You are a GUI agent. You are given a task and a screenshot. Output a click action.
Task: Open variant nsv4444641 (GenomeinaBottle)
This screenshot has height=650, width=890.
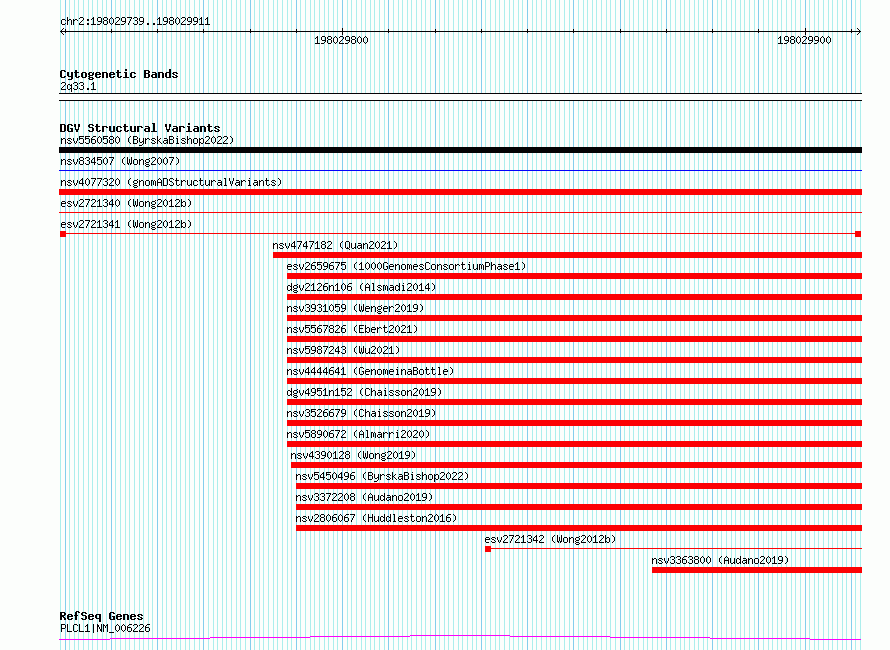370,371
